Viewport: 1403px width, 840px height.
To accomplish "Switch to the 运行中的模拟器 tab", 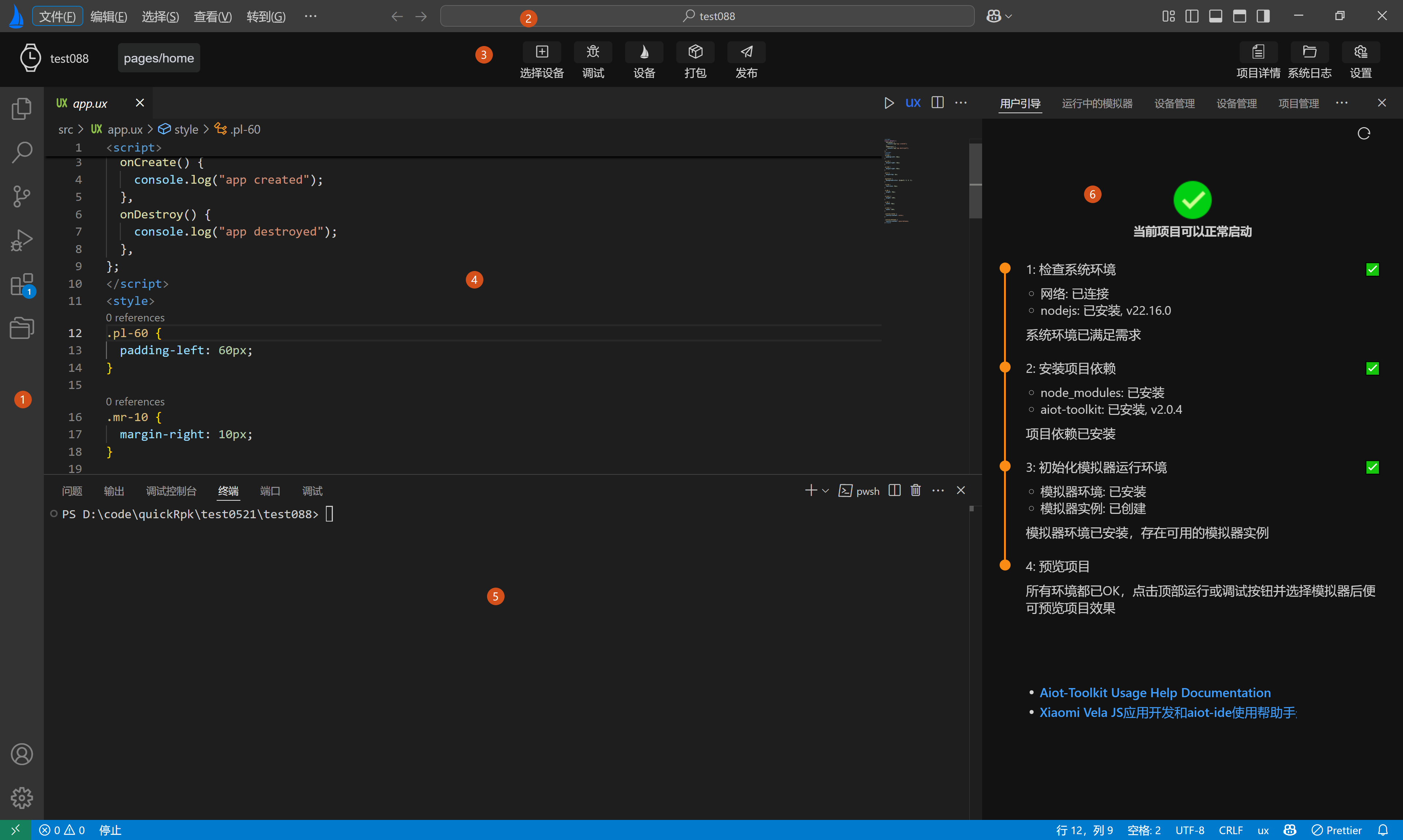I will coord(1097,104).
